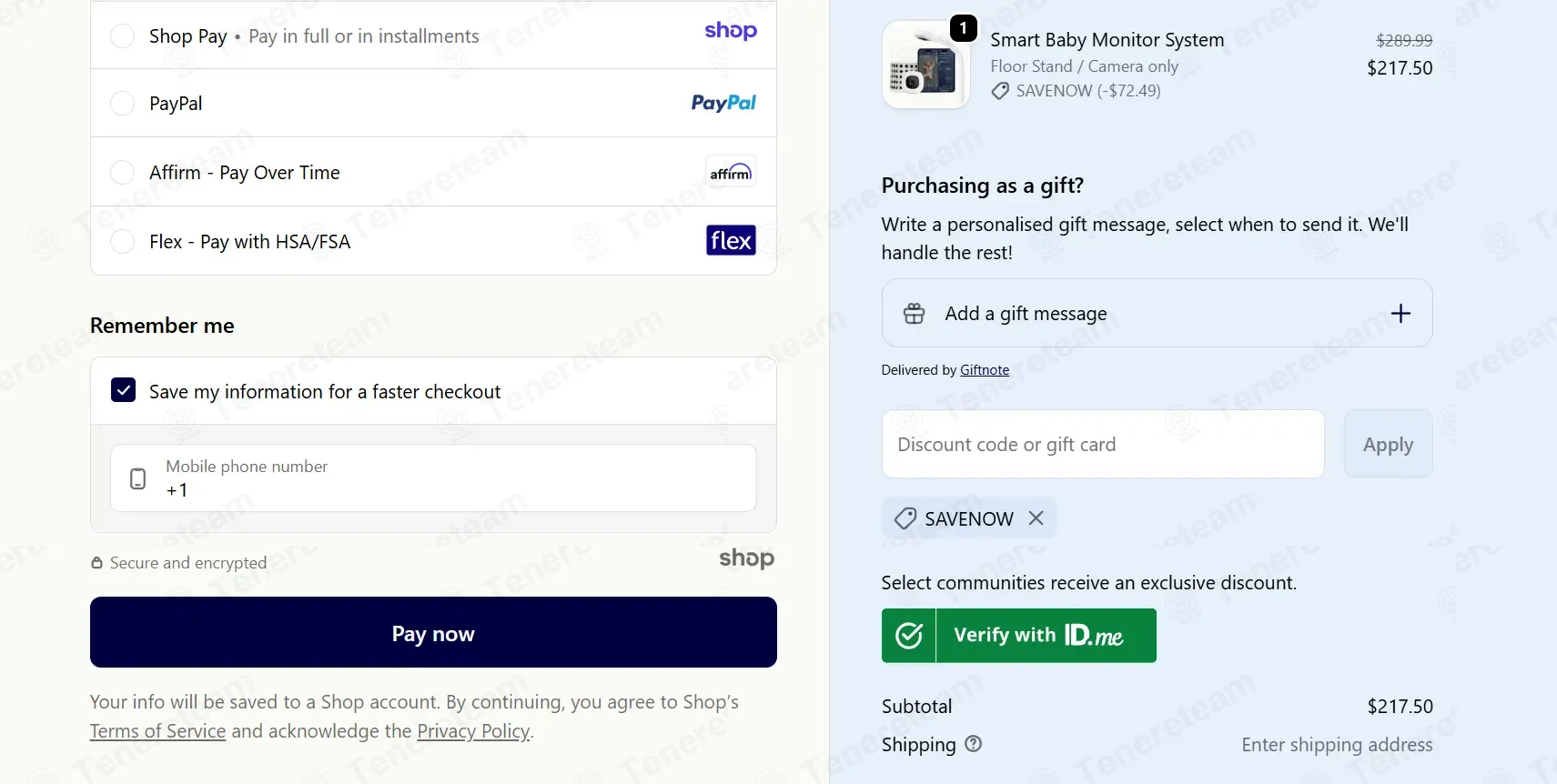
Task: Click the Add a gift message text
Action: coord(1026,314)
